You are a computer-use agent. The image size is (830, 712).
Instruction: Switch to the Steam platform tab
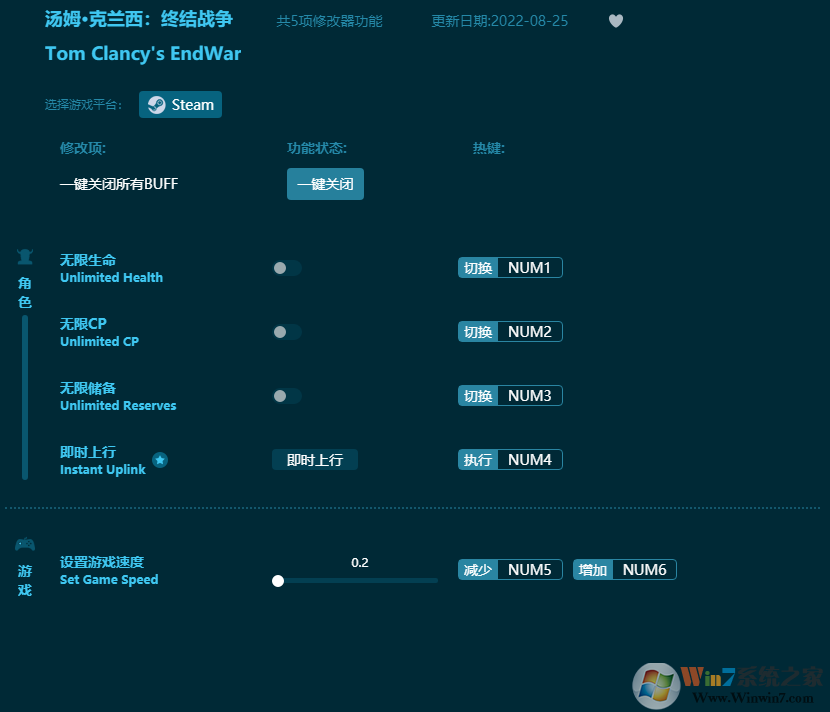[x=180, y=104]
